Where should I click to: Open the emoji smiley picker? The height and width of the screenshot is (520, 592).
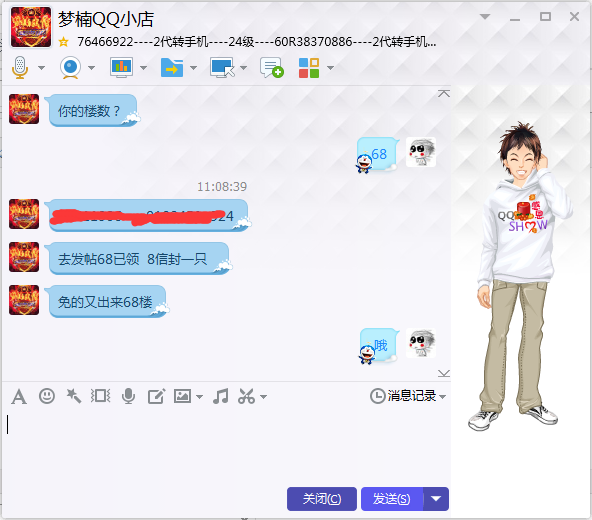(x=47, y=396)
